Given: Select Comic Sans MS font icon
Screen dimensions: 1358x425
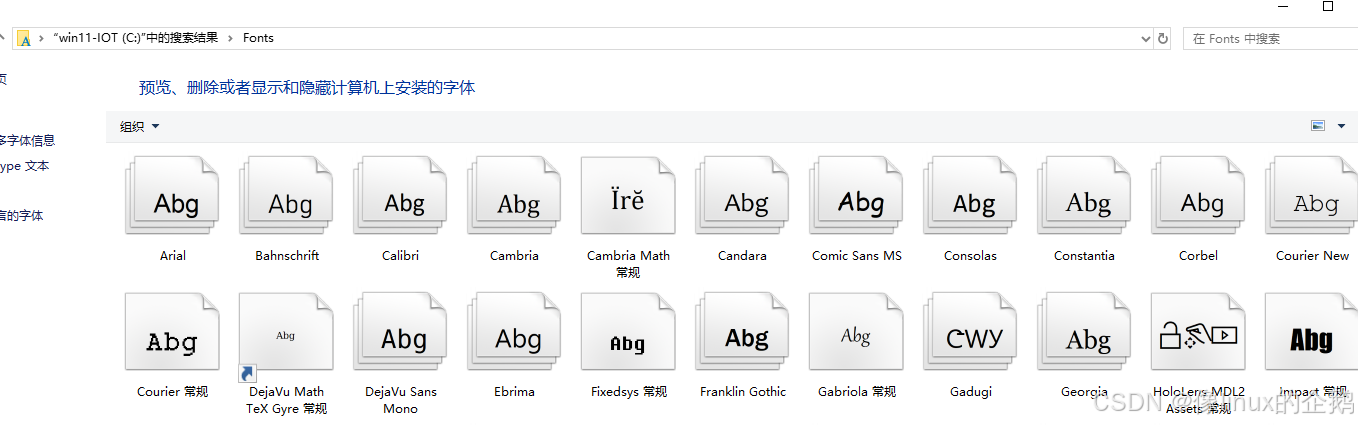Looking at the screenshot, I should click(x=857, y=196).
